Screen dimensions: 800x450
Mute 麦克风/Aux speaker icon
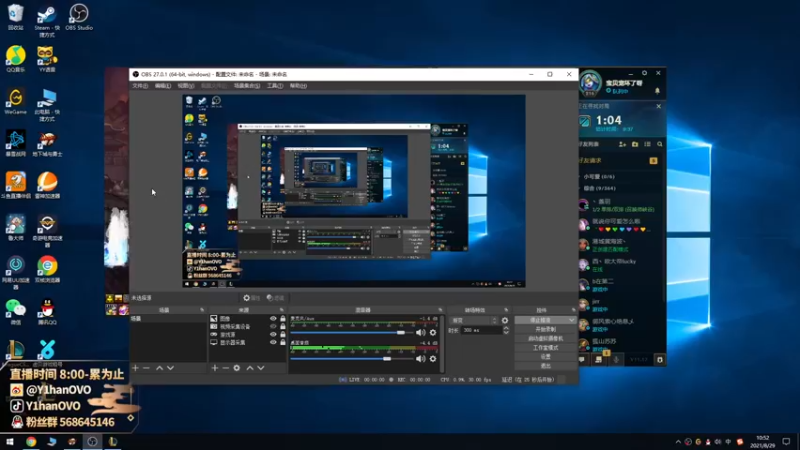[x=420, y=333]
